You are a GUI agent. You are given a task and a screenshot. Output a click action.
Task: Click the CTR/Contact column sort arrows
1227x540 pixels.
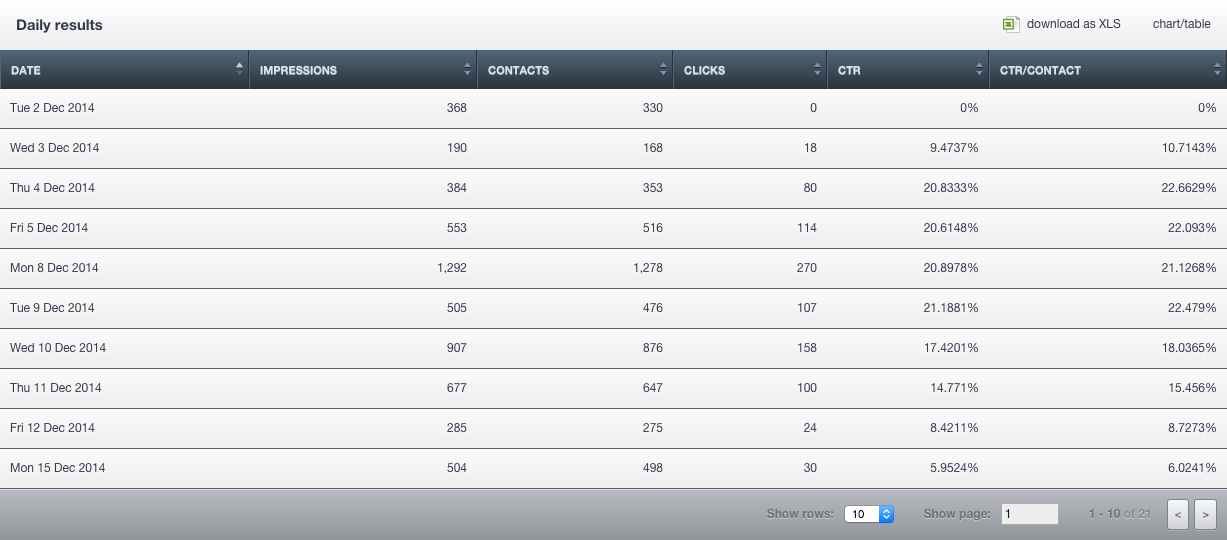click(x=1216, y=70)
